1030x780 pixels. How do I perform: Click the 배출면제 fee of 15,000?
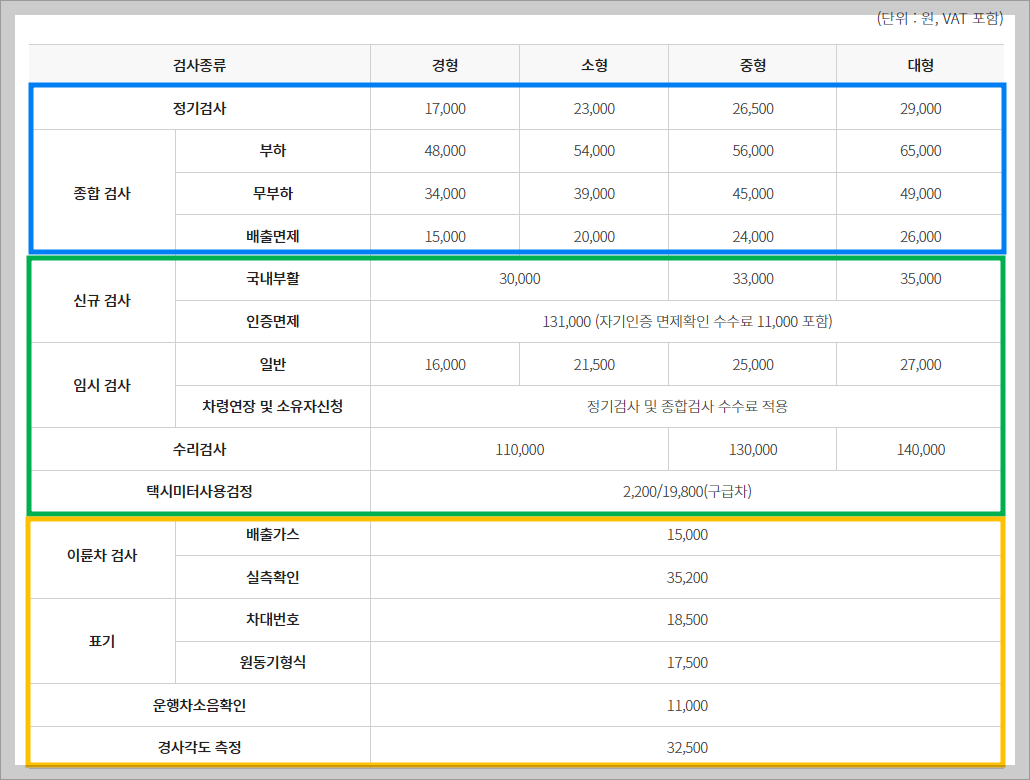click(x=444, y=235)
